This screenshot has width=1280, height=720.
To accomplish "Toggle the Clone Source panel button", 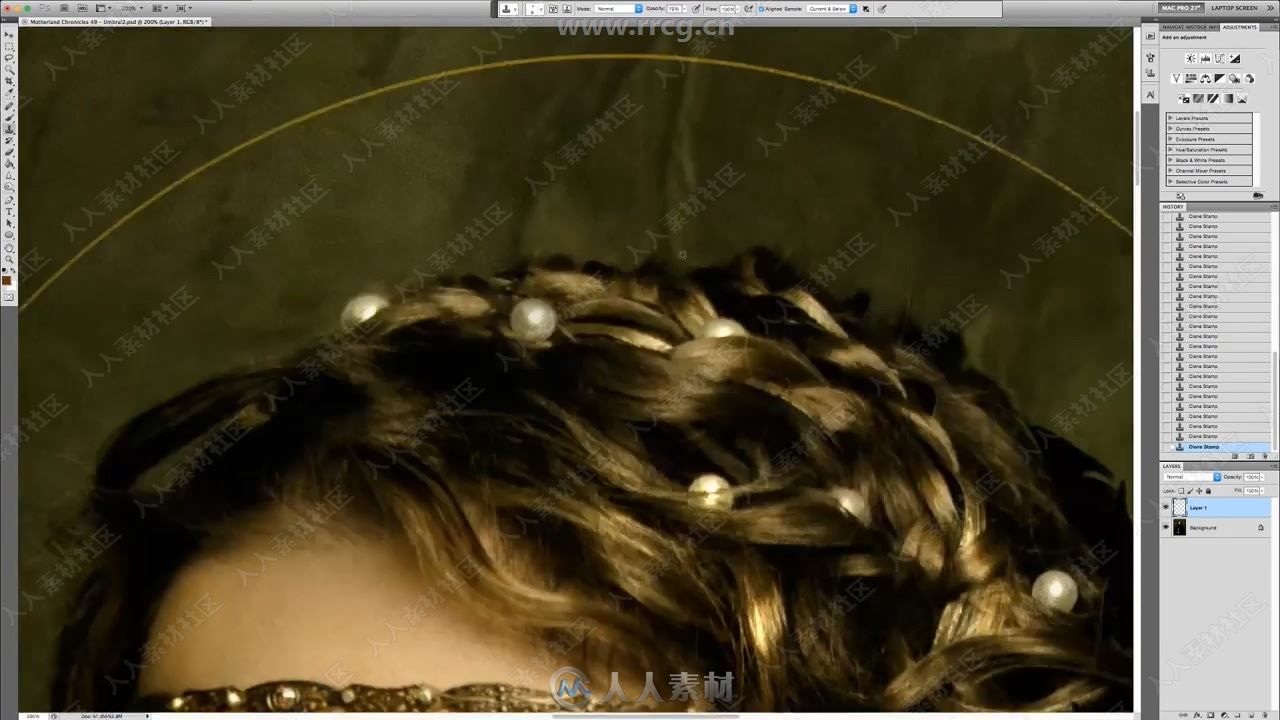I will pyautogui.click(x=568, y=9).
